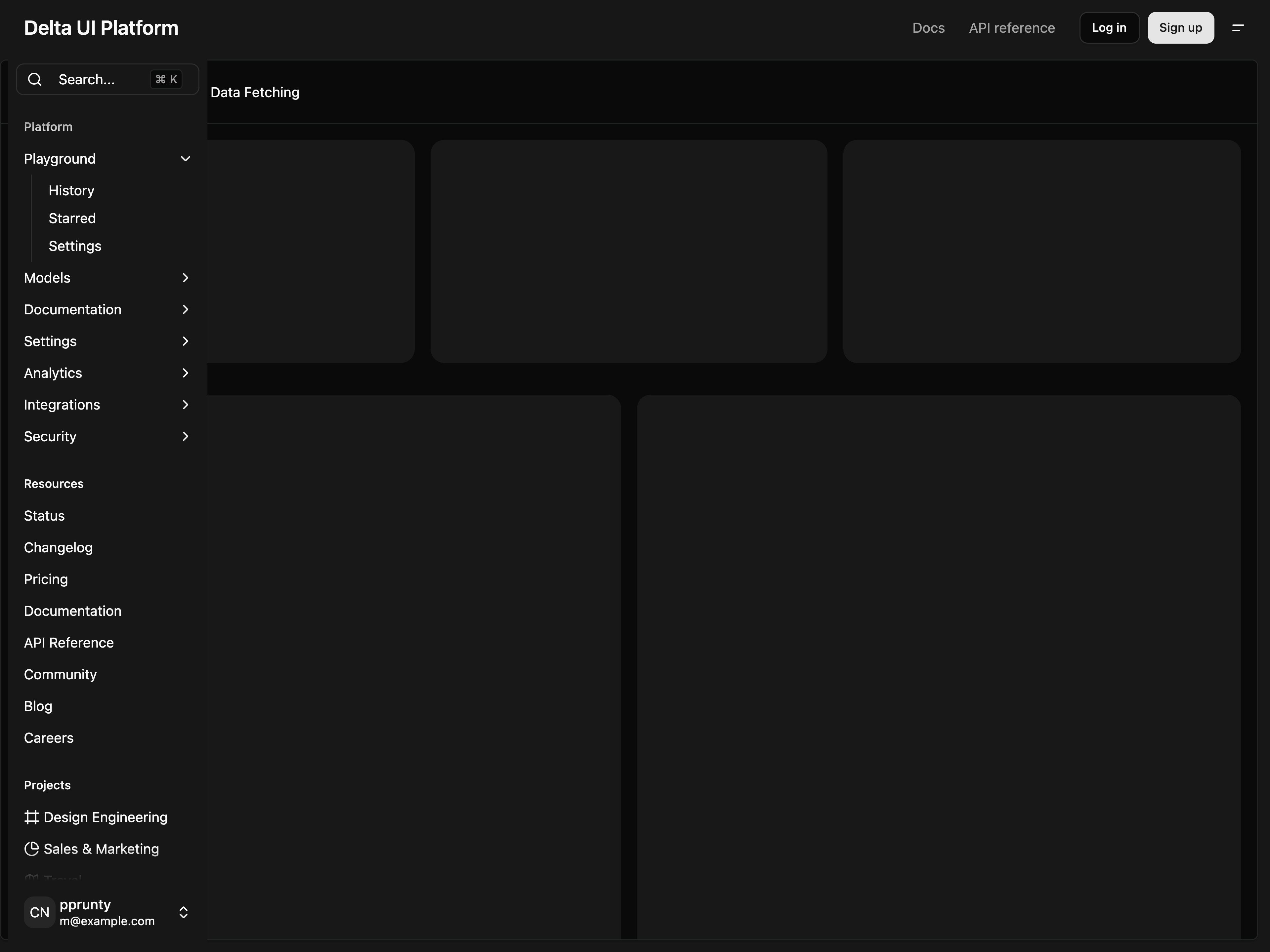Expand the Settings section chevron
Image resolution: width=1270 pixels, height=952 pixels.
pos(186,341)
